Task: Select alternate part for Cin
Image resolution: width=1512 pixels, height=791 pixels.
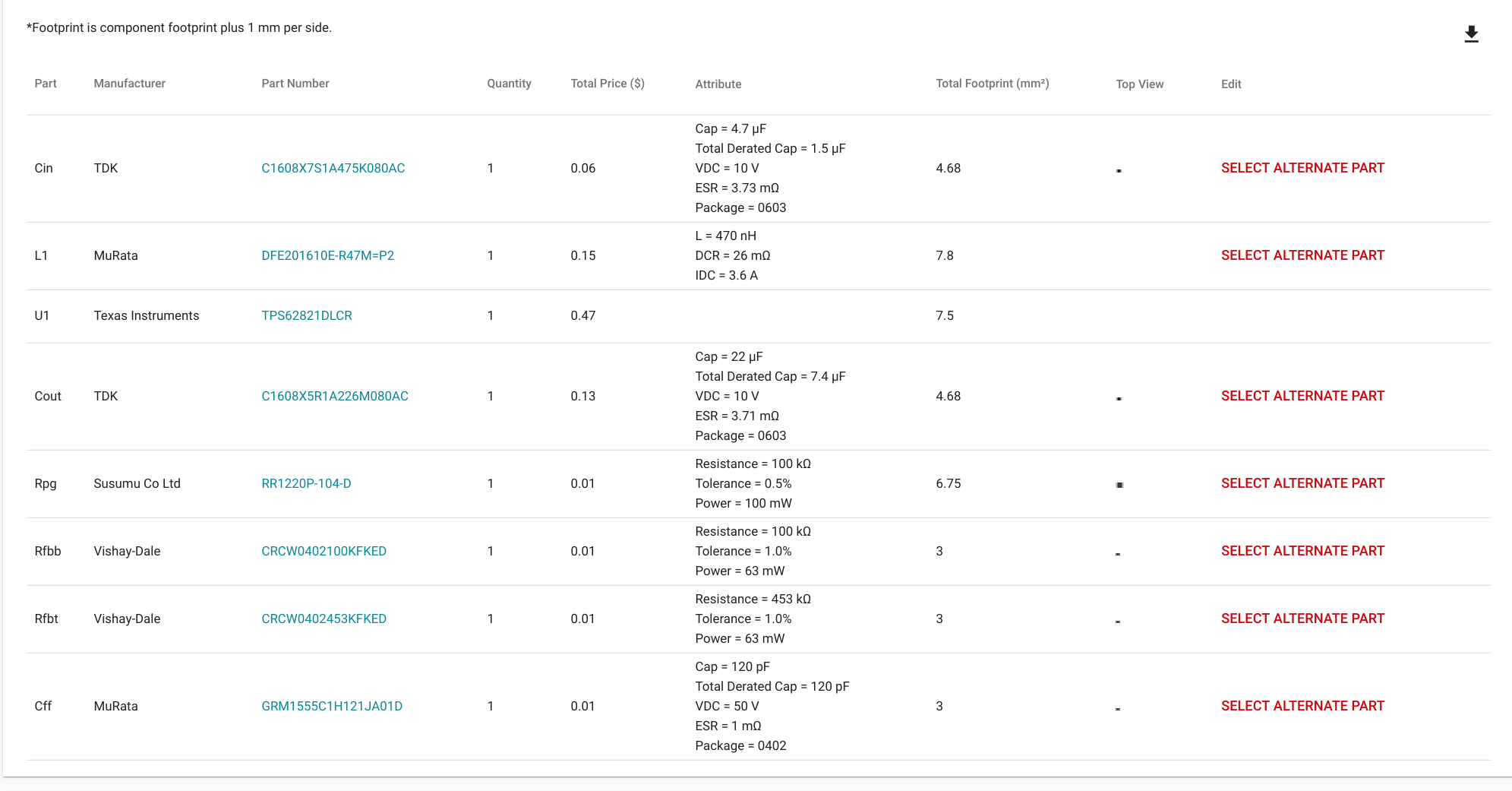Action: tap(1302, 168)
